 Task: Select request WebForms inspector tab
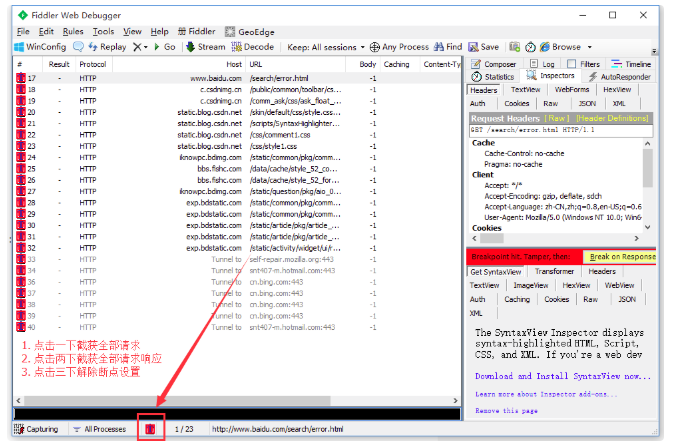(572, 89)
